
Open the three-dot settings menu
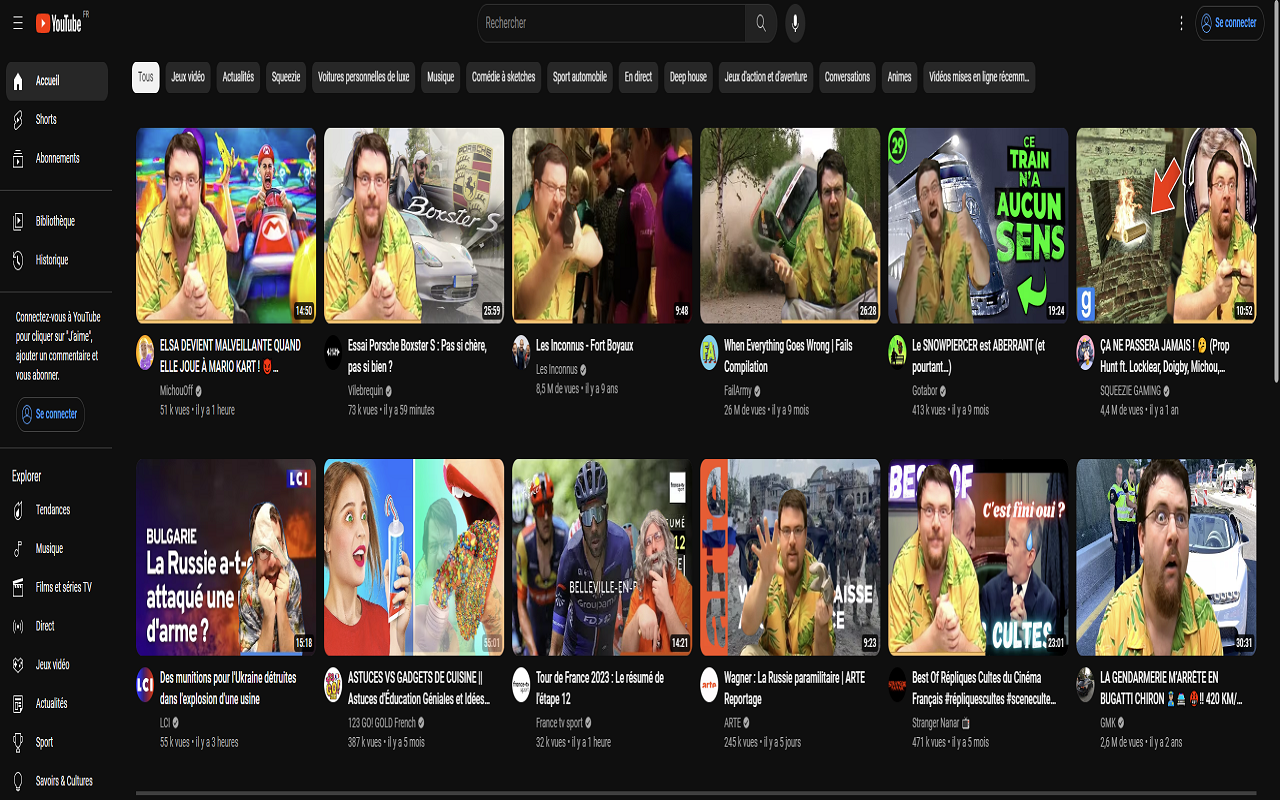pyautogui.click(x=1181, y=23)
